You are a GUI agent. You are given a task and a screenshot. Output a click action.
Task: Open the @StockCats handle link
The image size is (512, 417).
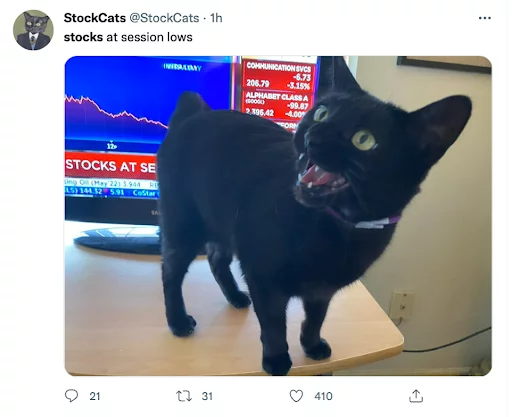point(164,18)
